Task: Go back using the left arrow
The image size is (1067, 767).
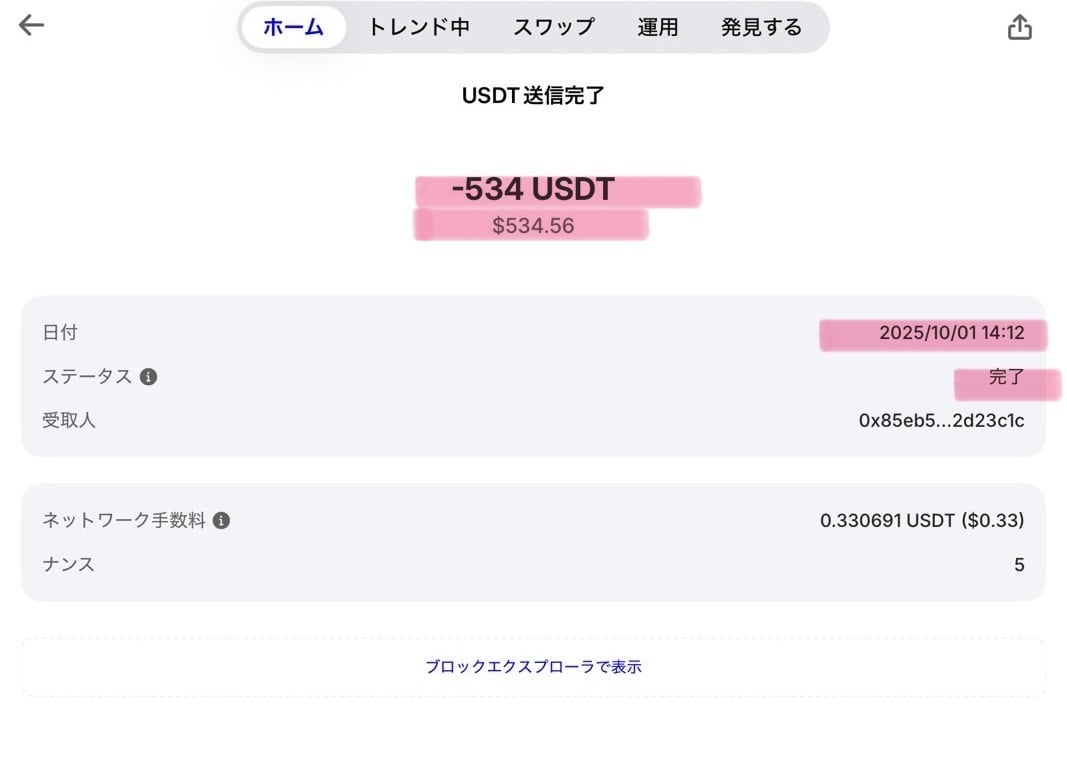Action: coord(32,25)
